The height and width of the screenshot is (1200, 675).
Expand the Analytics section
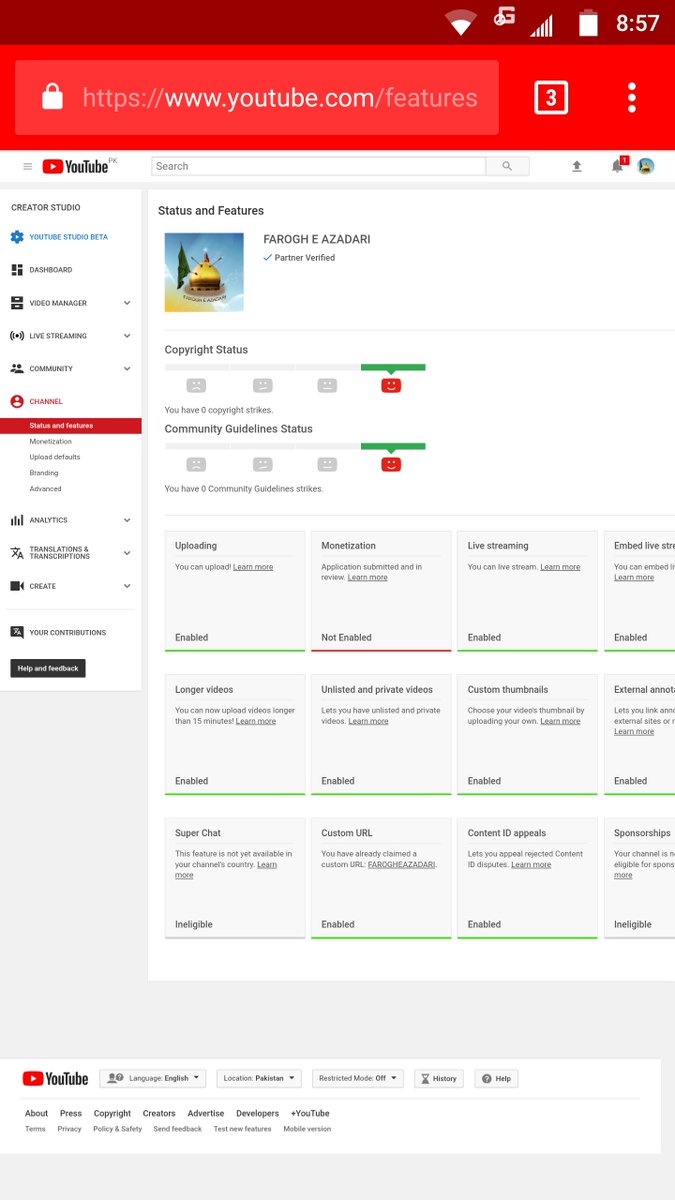coord(127,520)
